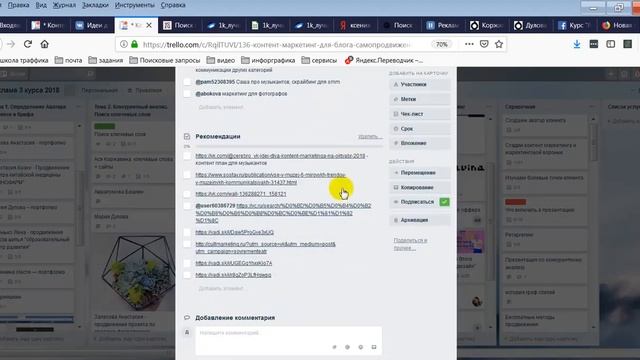Click the Архивация button
The width and height of the screenshot is (640, 360).
click(420, 220)
